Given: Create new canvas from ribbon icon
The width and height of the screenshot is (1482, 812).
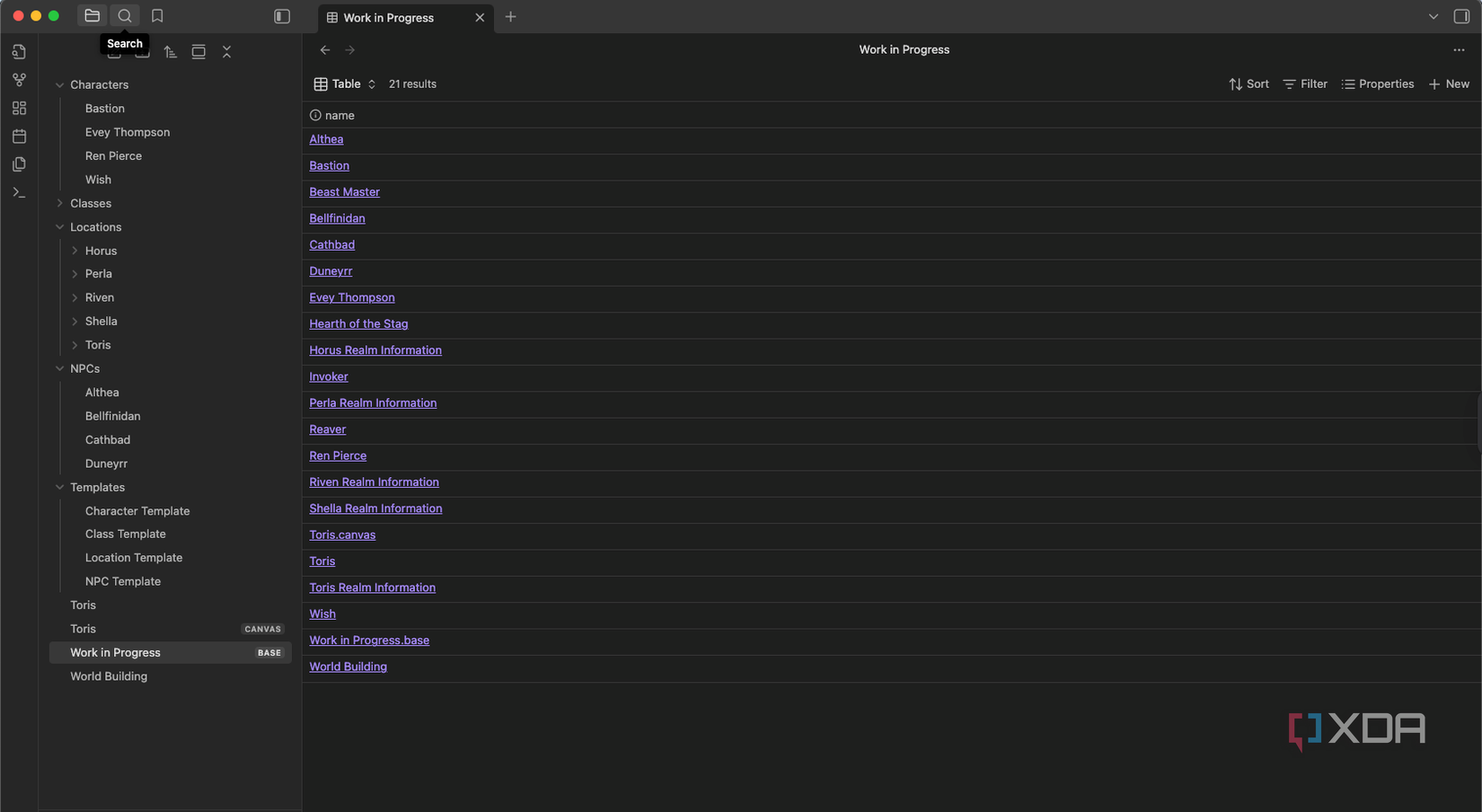Looking at the screenshot, I should pyautogui.click(x=19, y=108).
